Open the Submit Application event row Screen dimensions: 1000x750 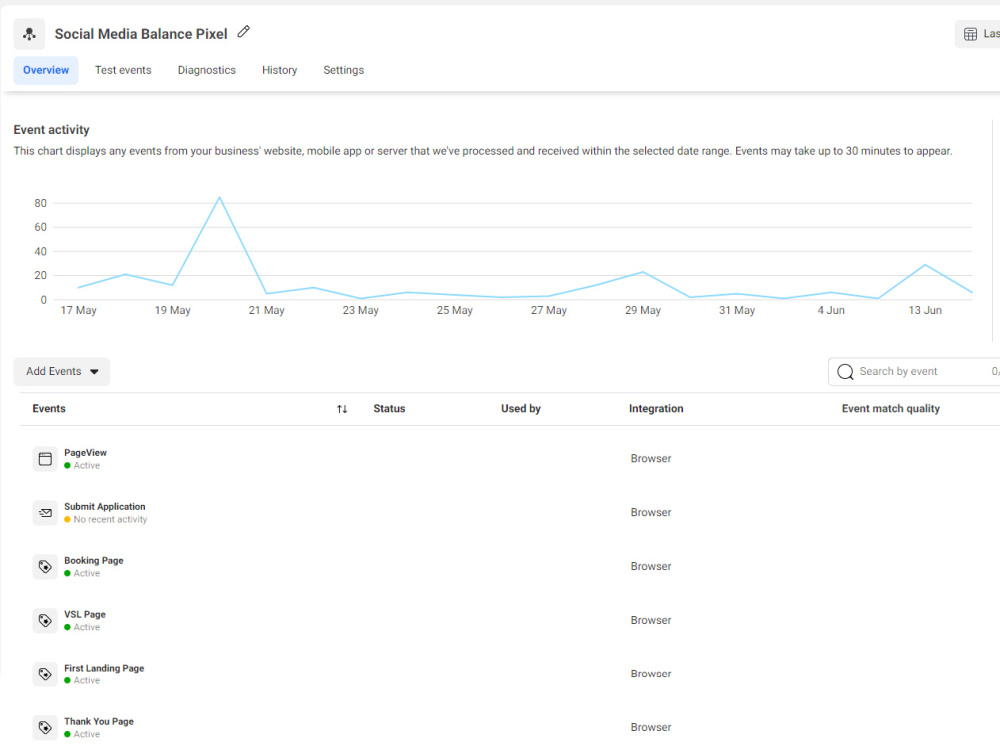click(510, 513)
